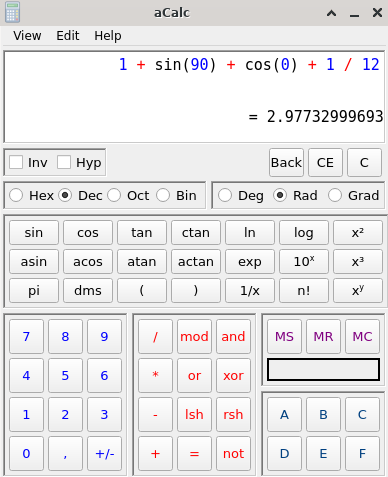Clear memory with the MC button
Image resolution: width=388 pixels, height=477 pixels.
(362, 336)
